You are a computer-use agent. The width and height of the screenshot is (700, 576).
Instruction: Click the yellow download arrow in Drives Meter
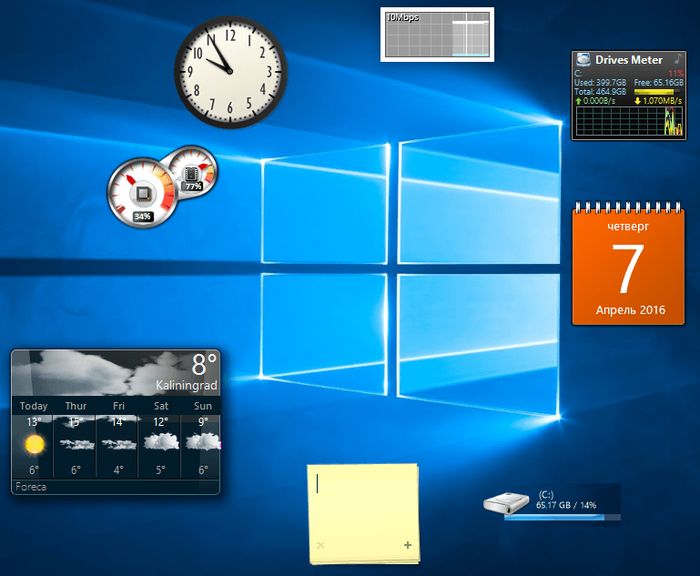click(x=637, y=100)
